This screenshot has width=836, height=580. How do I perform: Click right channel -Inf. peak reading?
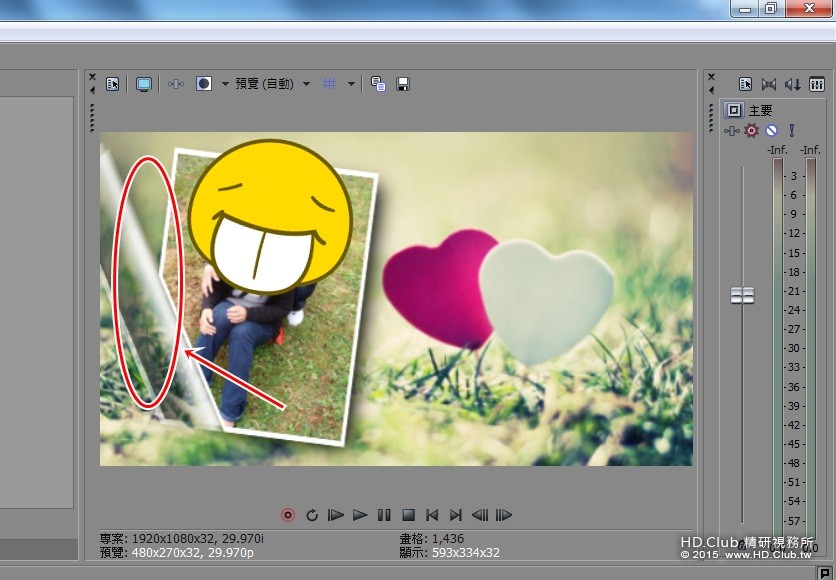click(x=810, y=150)
